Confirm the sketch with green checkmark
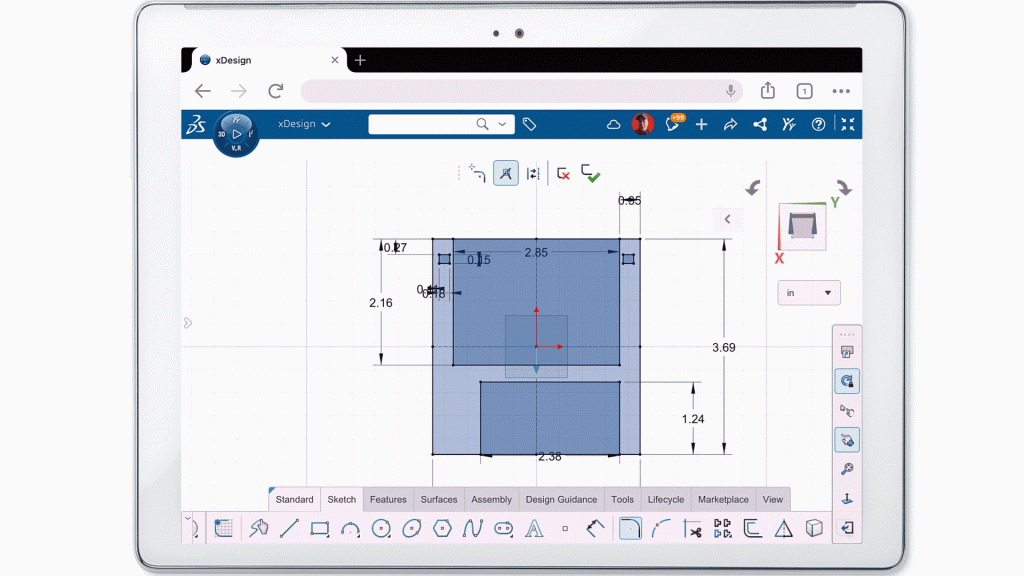Viewport: 1024px width, 576px height. [x=591, y=173]
